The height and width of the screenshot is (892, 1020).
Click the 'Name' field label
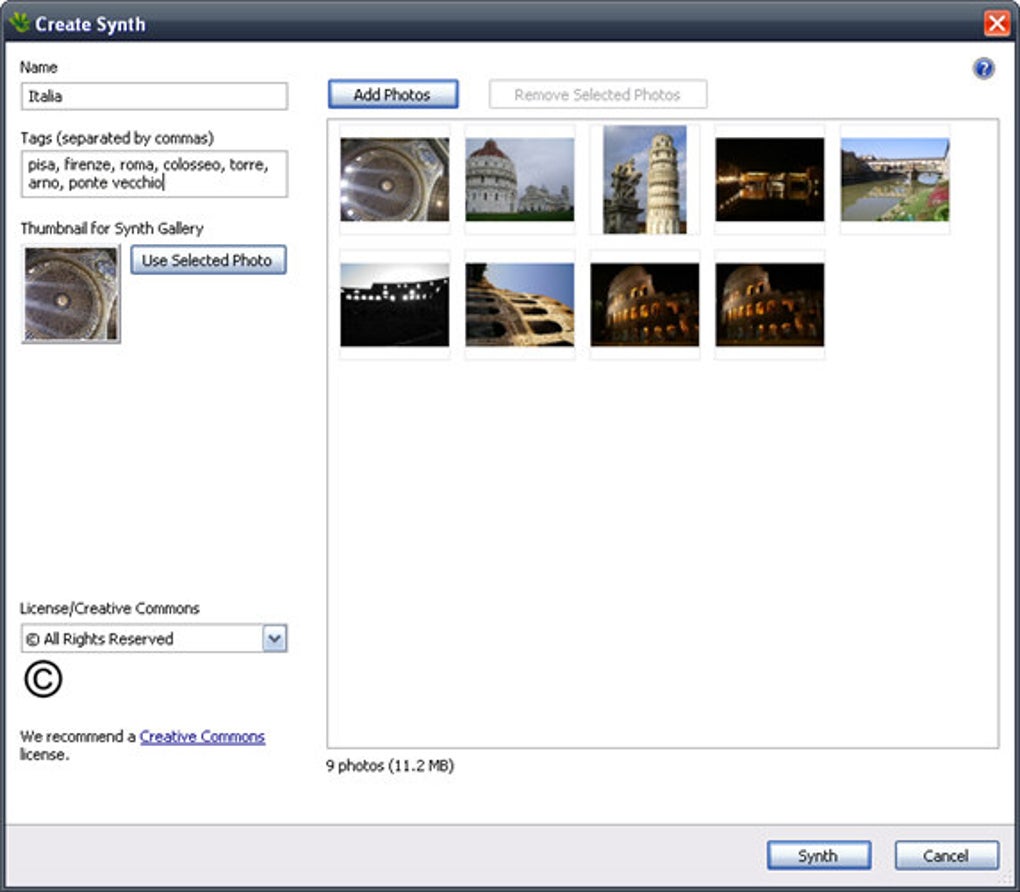(x=38, y=67)
